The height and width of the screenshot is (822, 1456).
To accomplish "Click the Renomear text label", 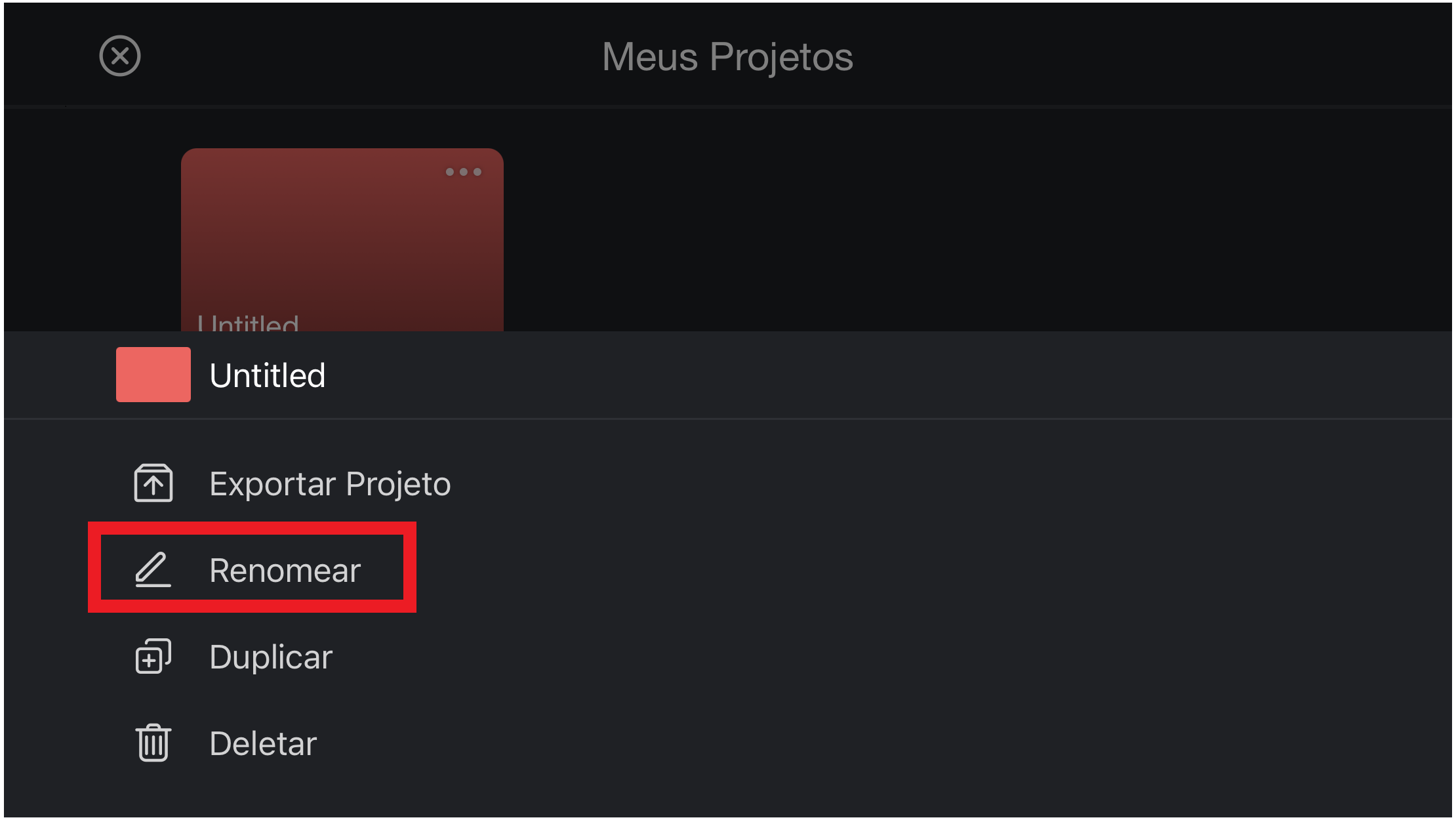I will coord(285,570).
